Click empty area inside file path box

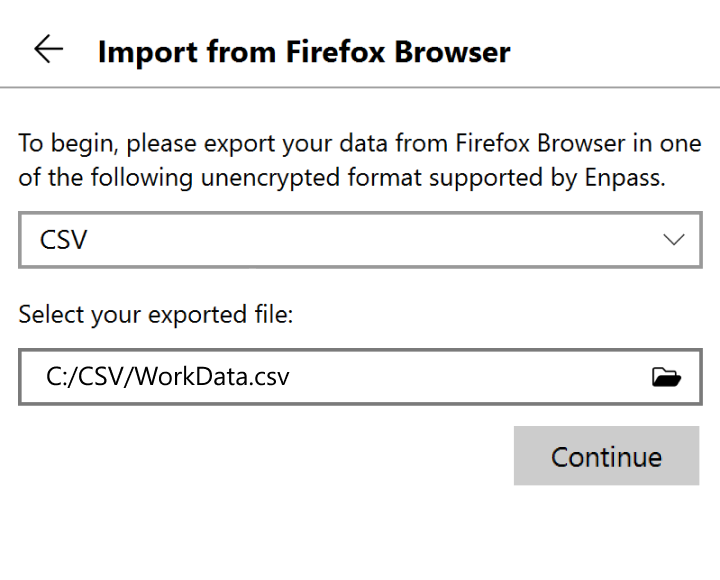(x=468, y=377)
